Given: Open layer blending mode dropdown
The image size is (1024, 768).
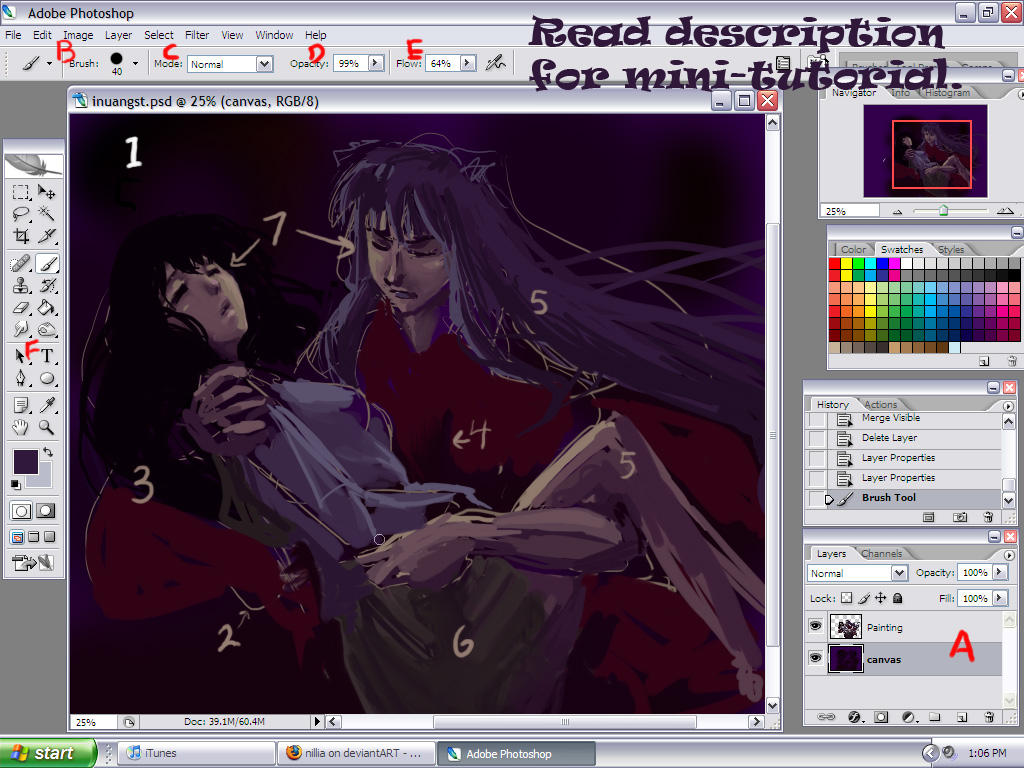Looking at the screenshot, I should [899, 573].
